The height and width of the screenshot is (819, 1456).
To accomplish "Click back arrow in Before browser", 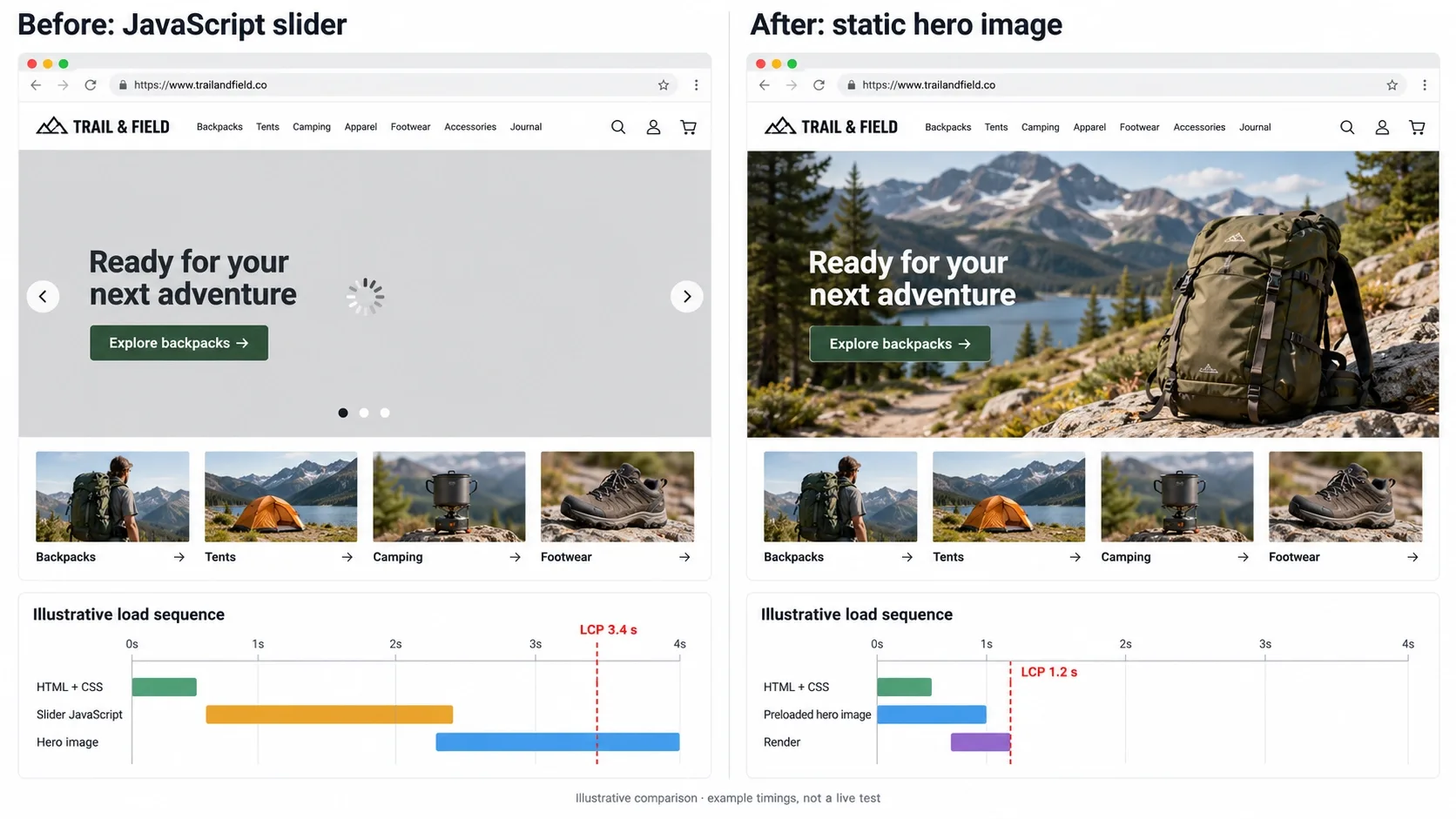I will pos(36,84).
